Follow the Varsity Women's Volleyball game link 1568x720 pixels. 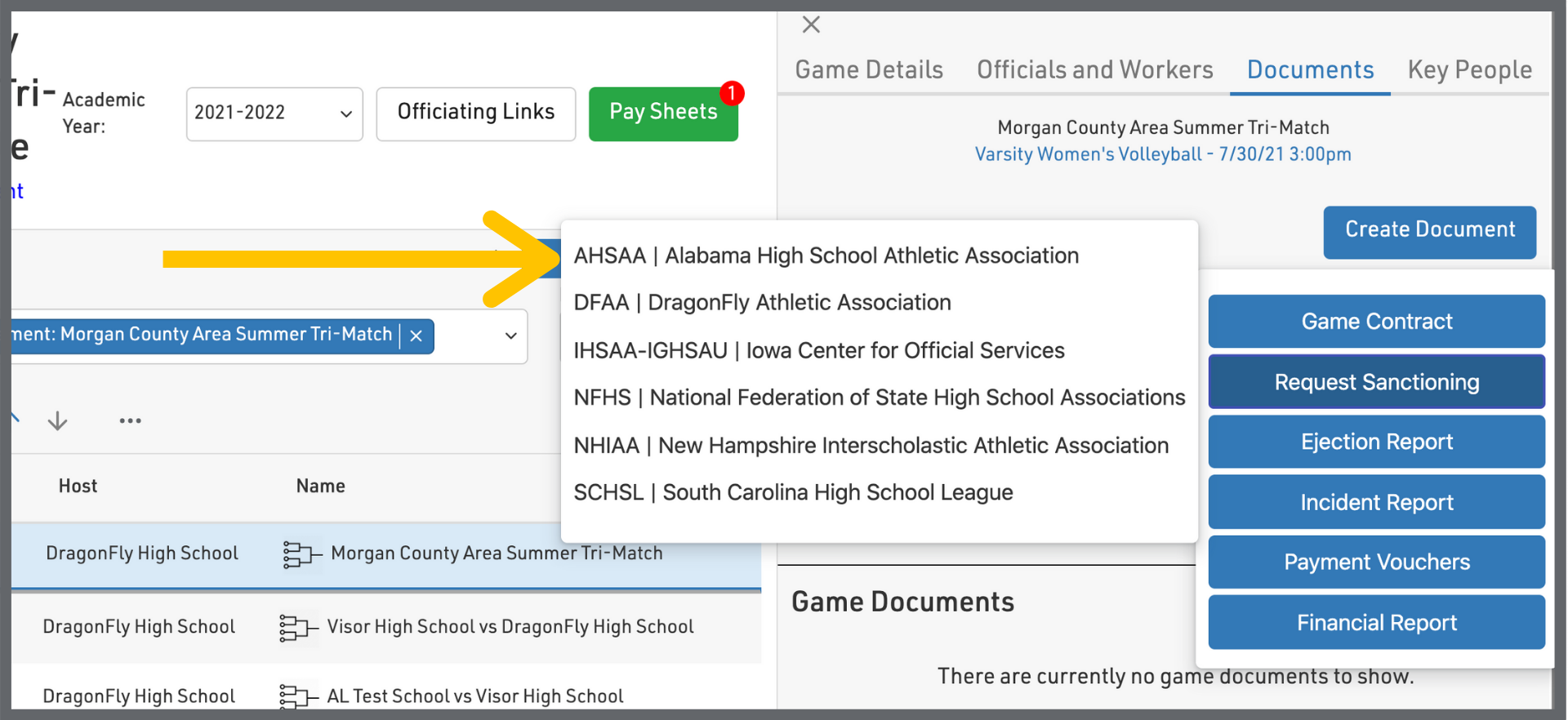1162,154
